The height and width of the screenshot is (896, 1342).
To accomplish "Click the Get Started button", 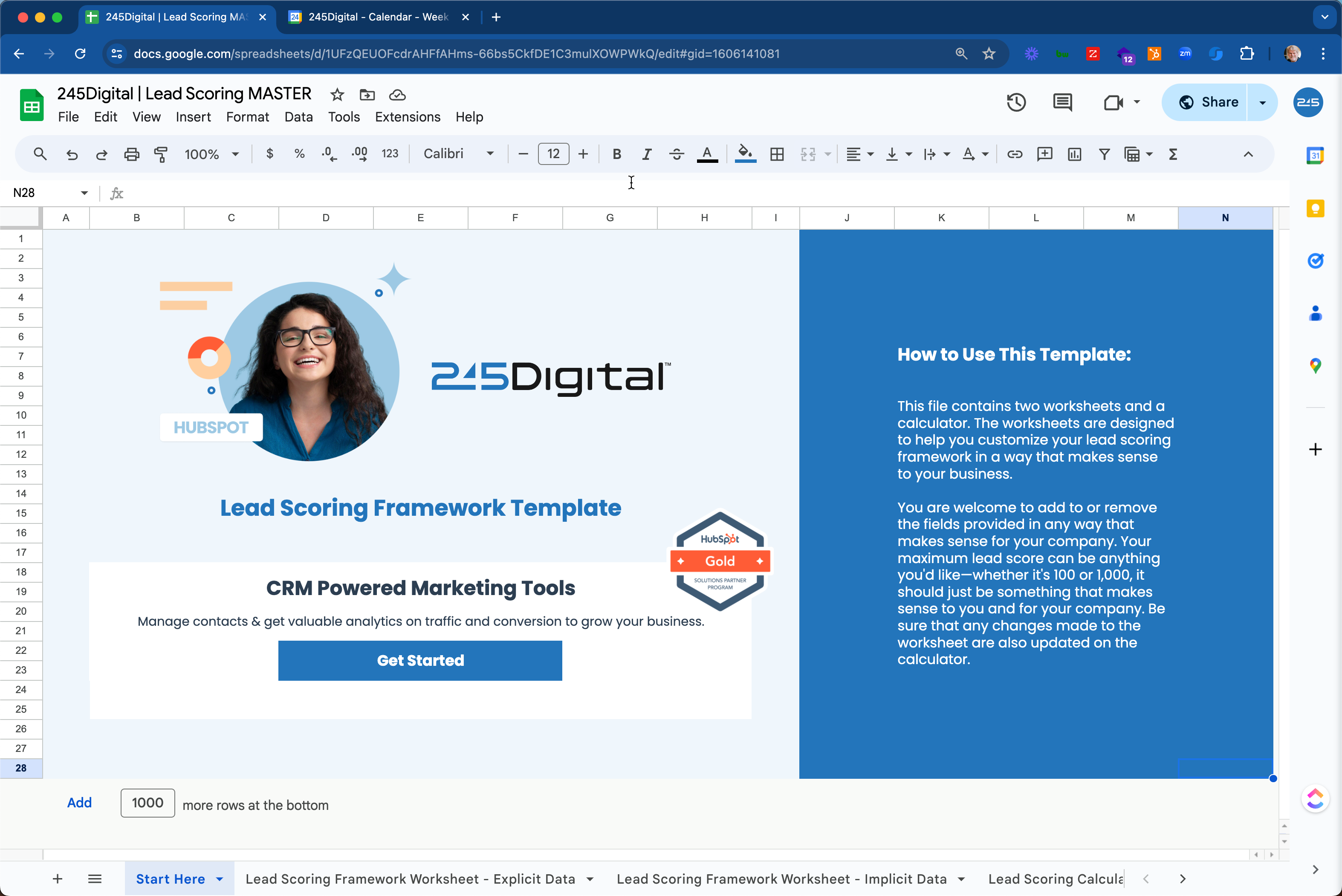I will click(x=420, y=661).
